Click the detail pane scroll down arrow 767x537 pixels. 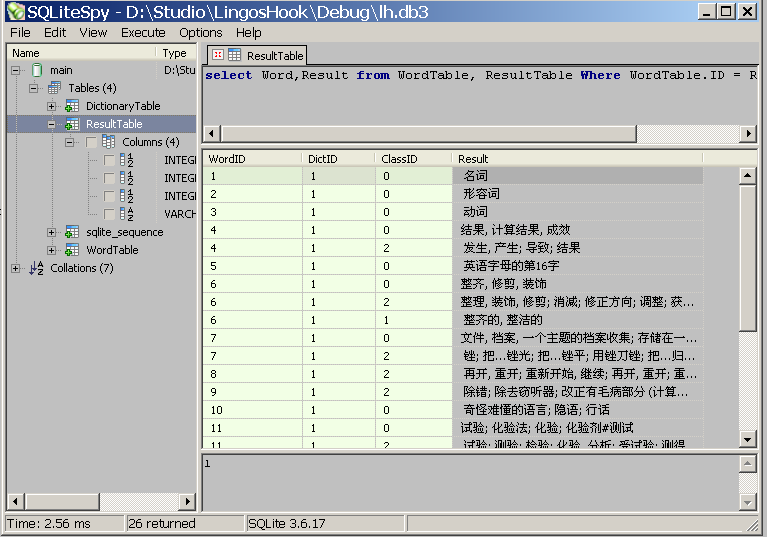(747, 501)
